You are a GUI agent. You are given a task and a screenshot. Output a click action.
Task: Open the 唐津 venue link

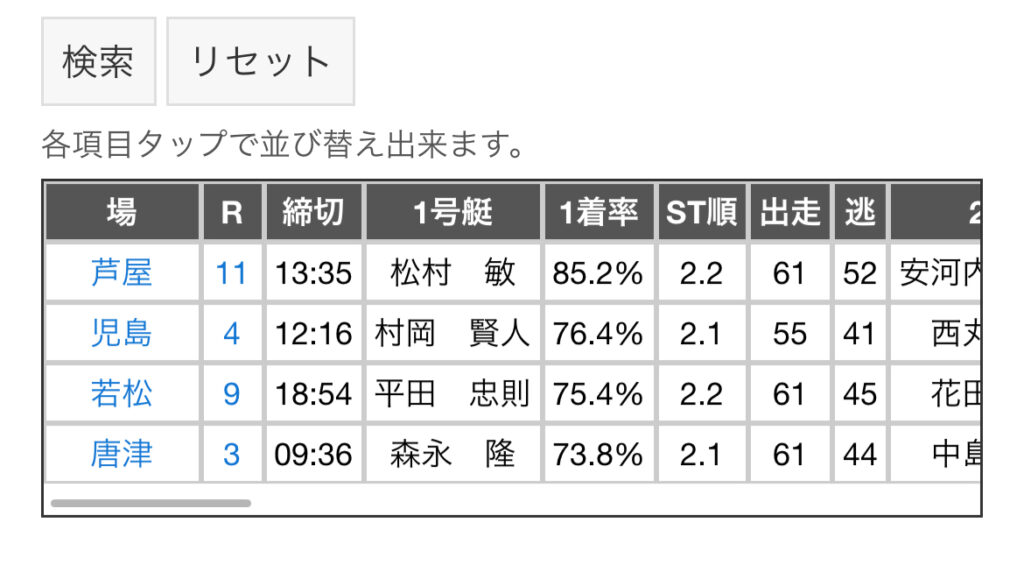click(x=121, y=454)
